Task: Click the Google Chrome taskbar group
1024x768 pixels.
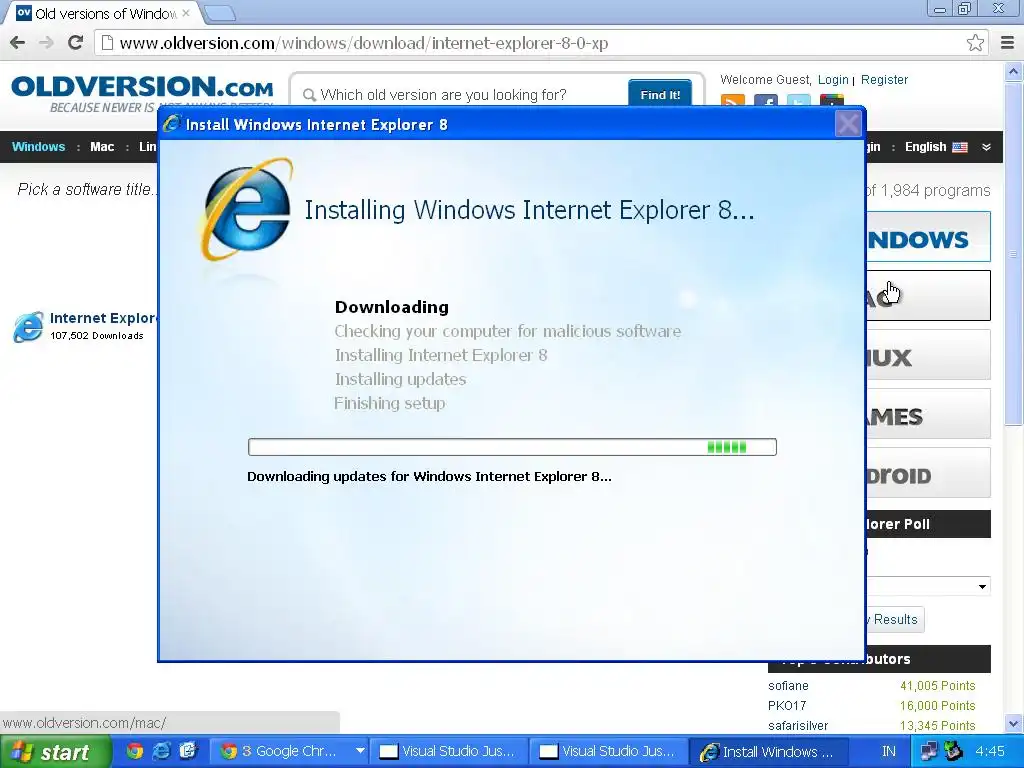Action: click(291, 752)
